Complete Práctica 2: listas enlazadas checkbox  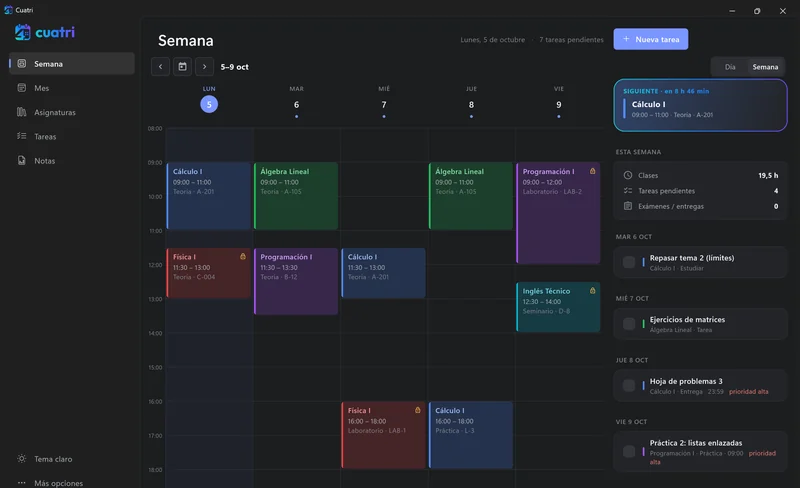pos(629,451)
